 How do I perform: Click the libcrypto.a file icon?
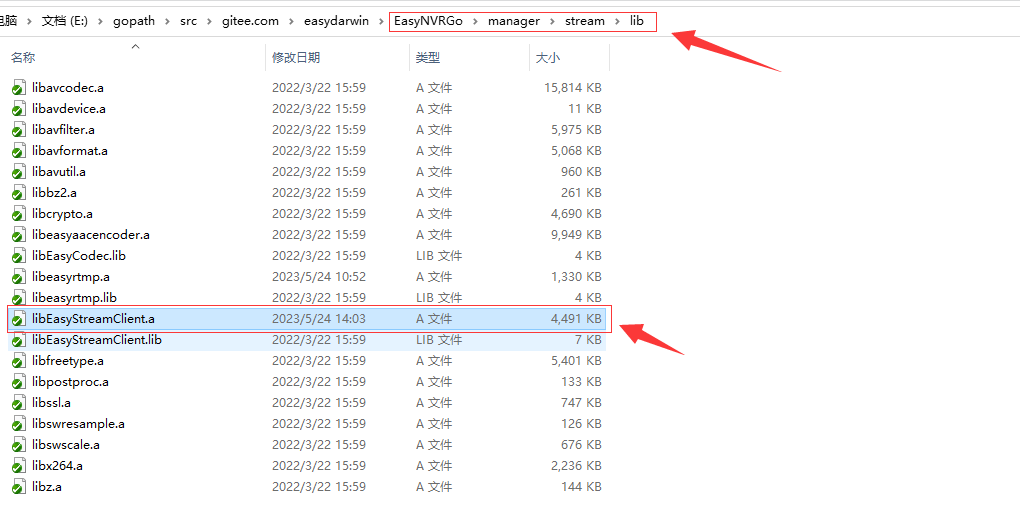click(19, 214)
